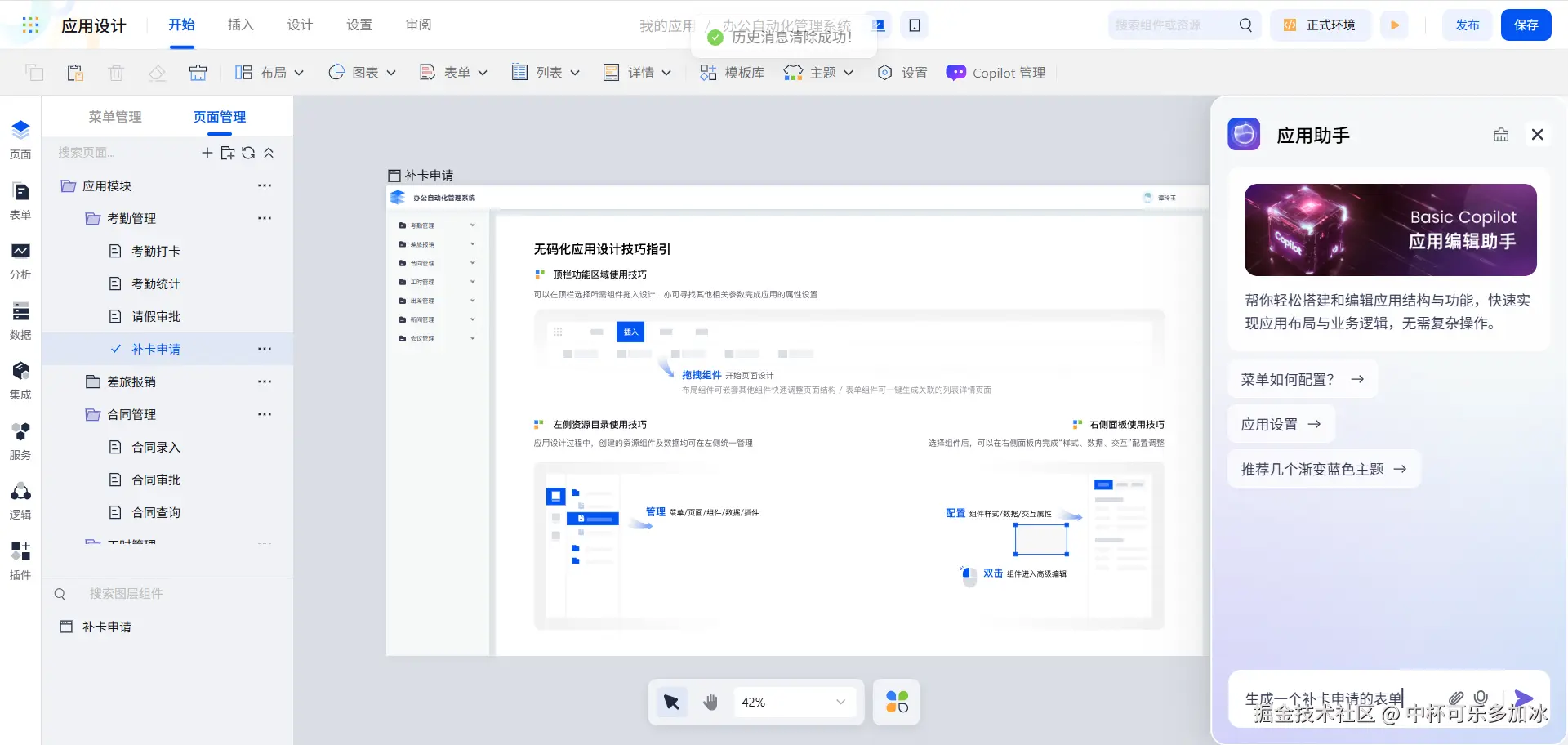The image size is (1568, 745).
Task: Collapse the 合同管理 folder
Action: pyautogui.click(x=92, y=414)
